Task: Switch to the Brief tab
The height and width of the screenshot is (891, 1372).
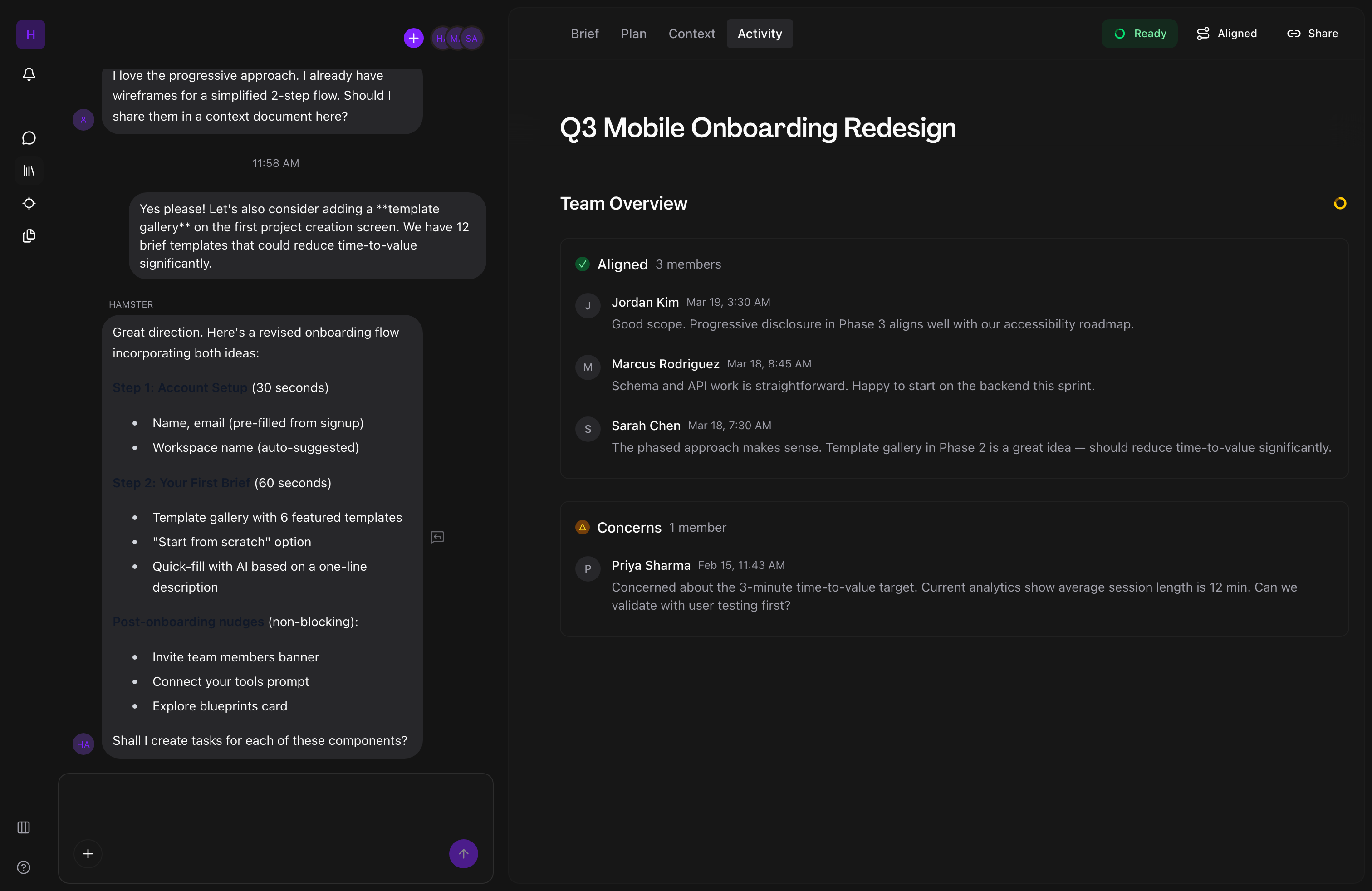Action: (x=584, y=34)
